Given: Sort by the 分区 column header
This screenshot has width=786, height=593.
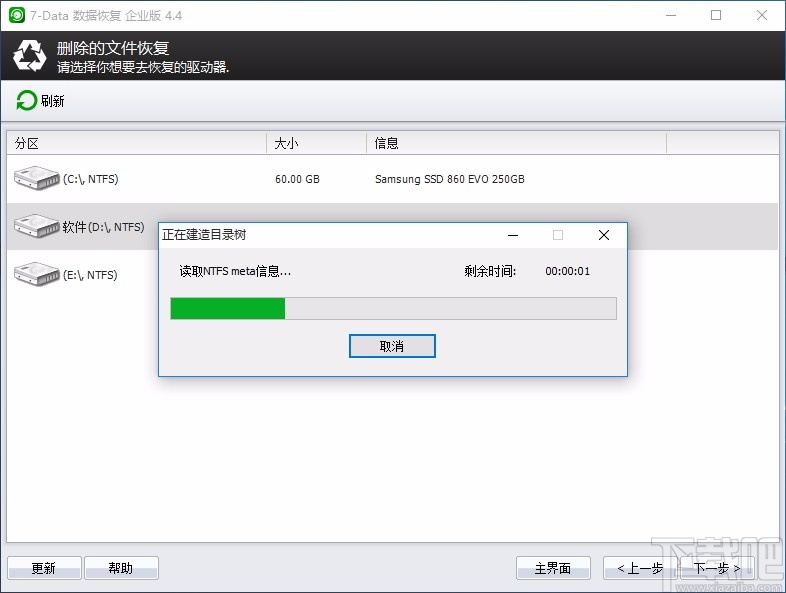Looking at the screenshot, I should pyautogui.click(x=136, y=143).
